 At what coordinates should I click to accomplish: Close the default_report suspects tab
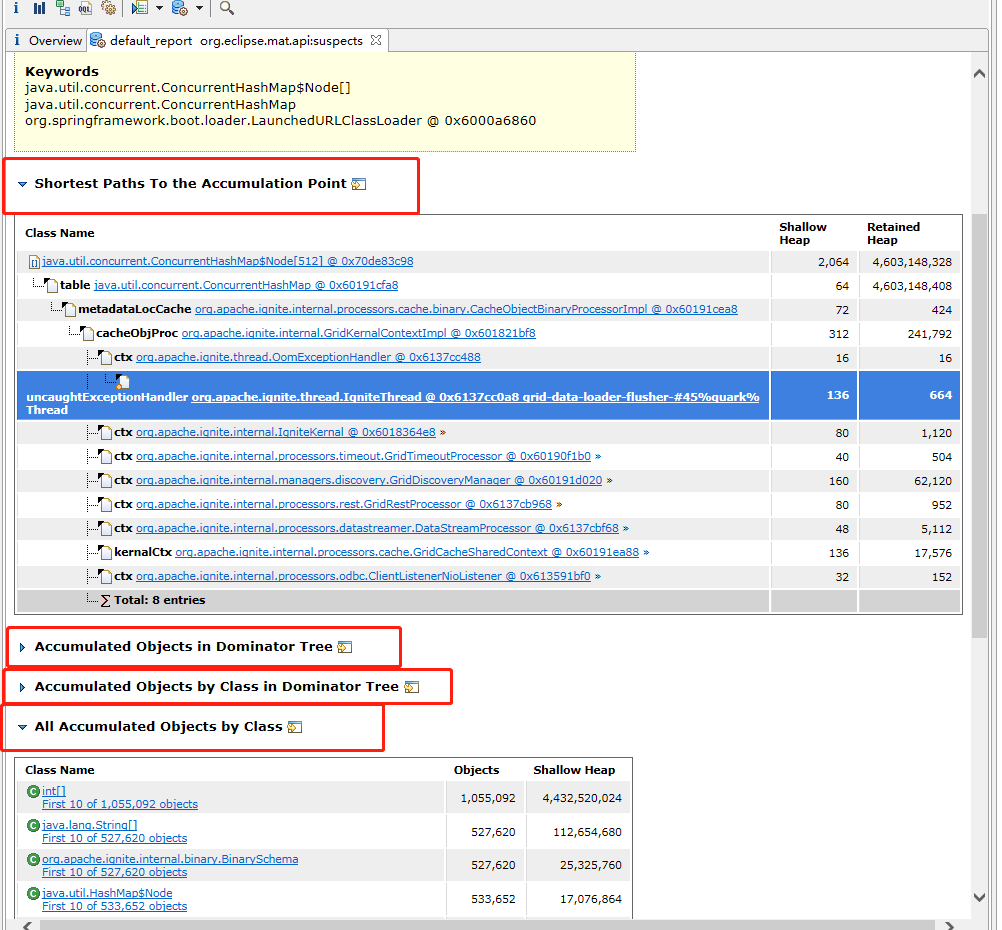click(x=375, y=40)
